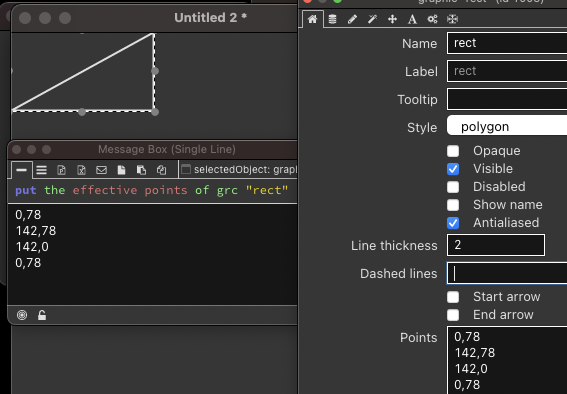Toggle the Message Box lock icon
The image size is (567, 394).
(42, 315)
